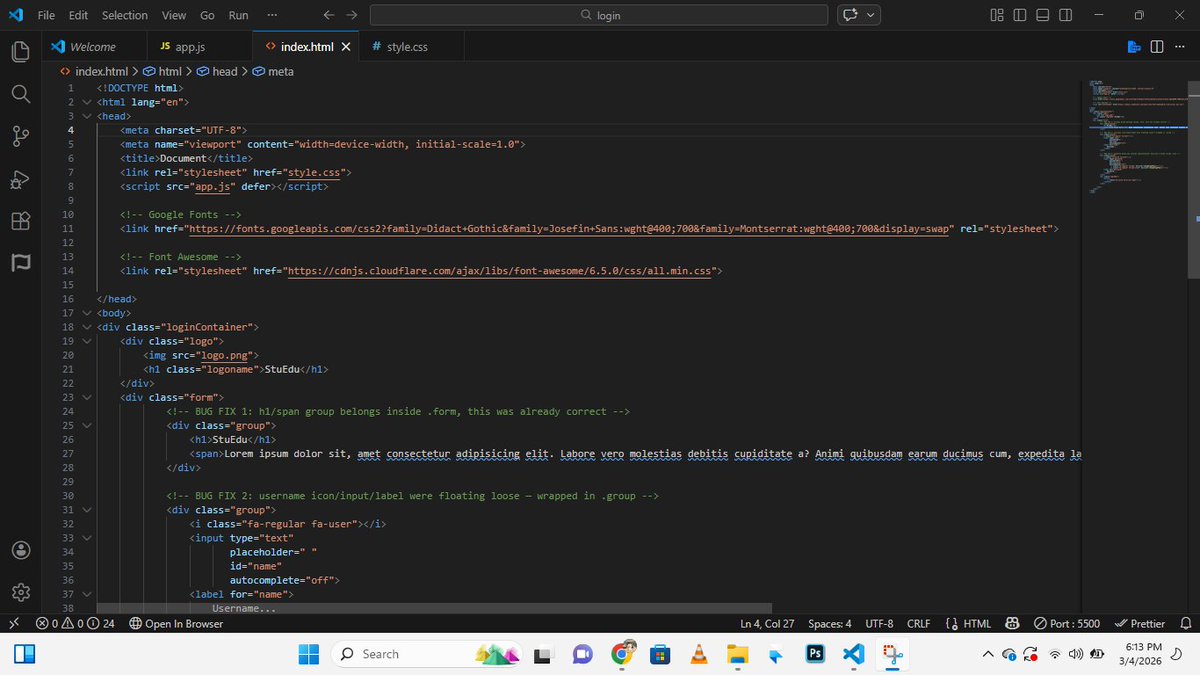This screenshot has width=1200, height=675.
Task: Click the VS Code taskbar icon
Action: 853,654
